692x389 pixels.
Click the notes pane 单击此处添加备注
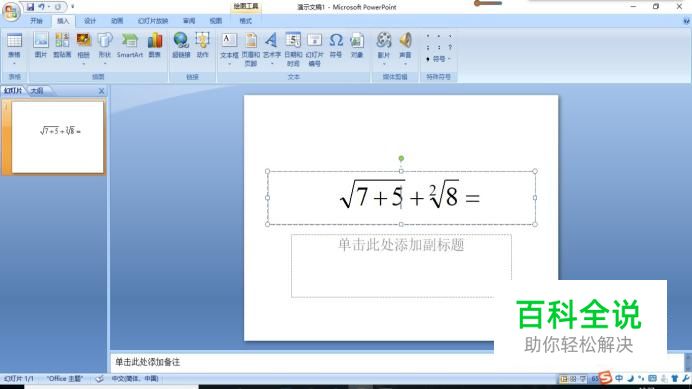[x=147, y=362]
